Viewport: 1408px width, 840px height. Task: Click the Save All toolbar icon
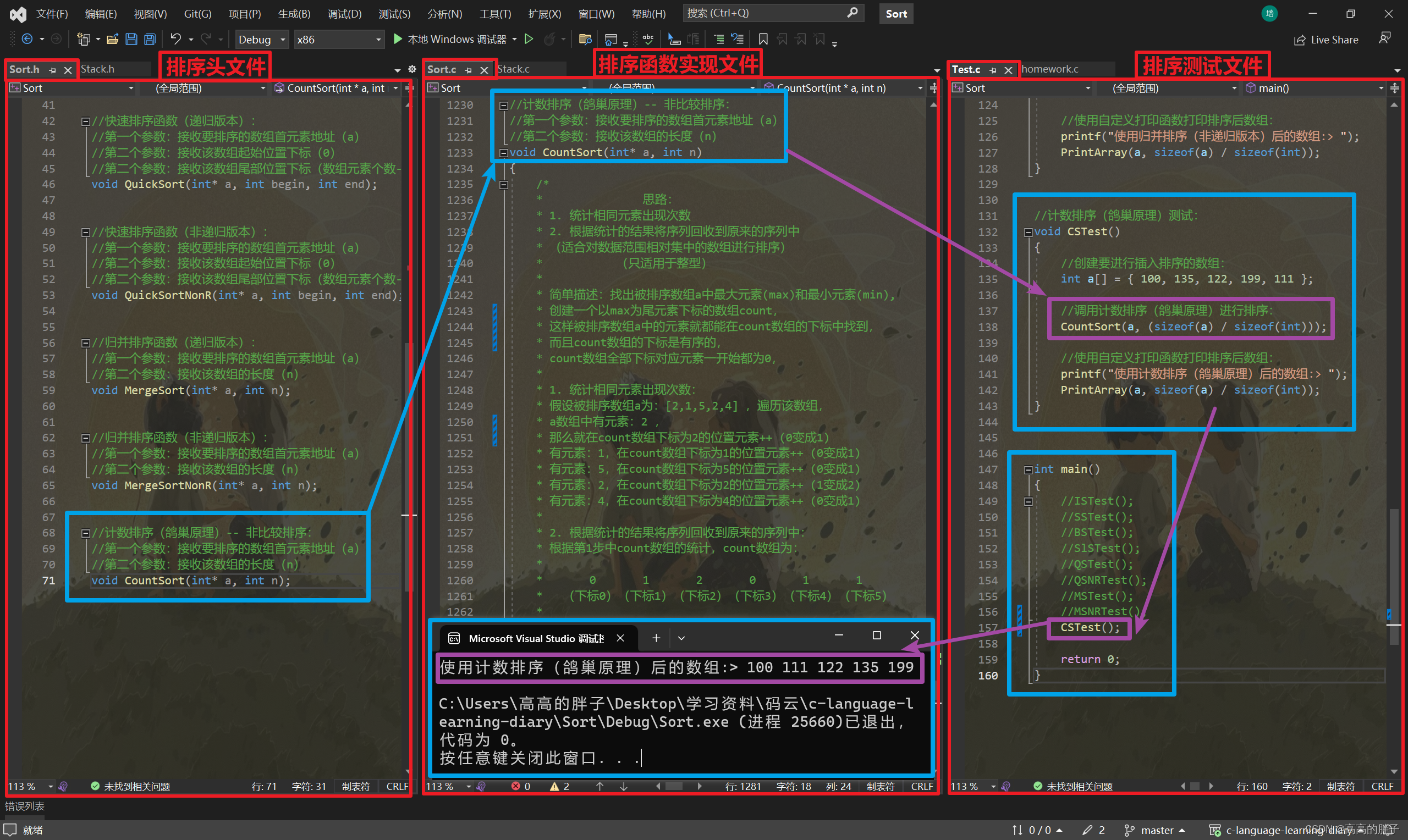[150, 39]
